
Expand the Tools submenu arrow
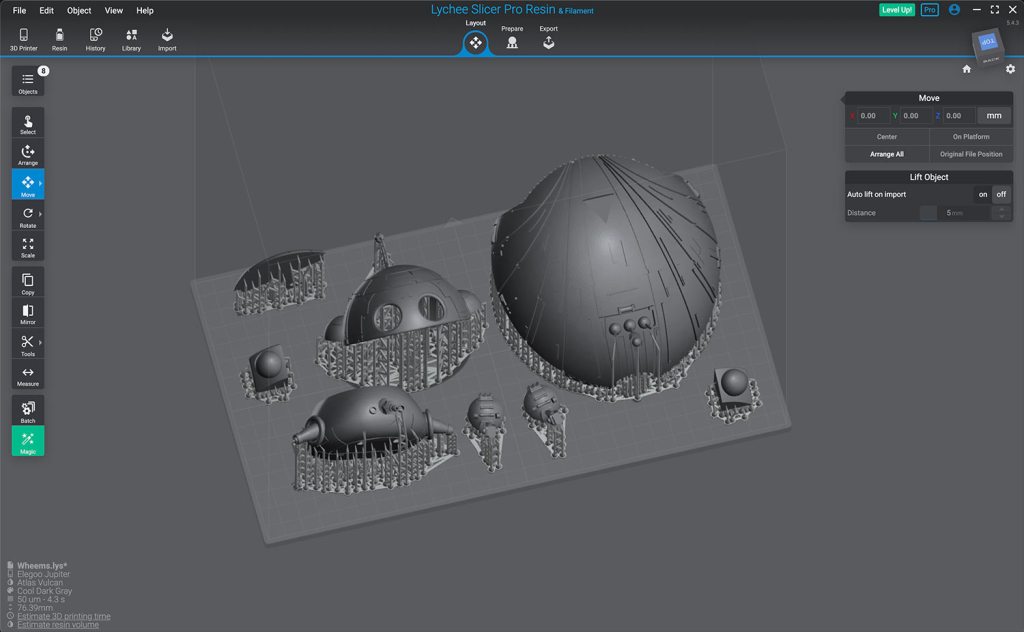pyautogui.click(x=41, y=343)
